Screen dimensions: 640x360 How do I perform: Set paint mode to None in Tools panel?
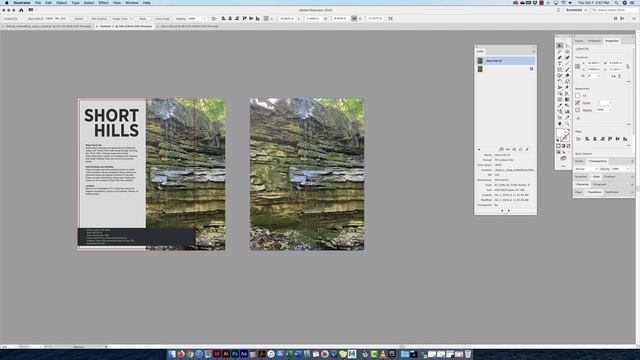point(569,146)
